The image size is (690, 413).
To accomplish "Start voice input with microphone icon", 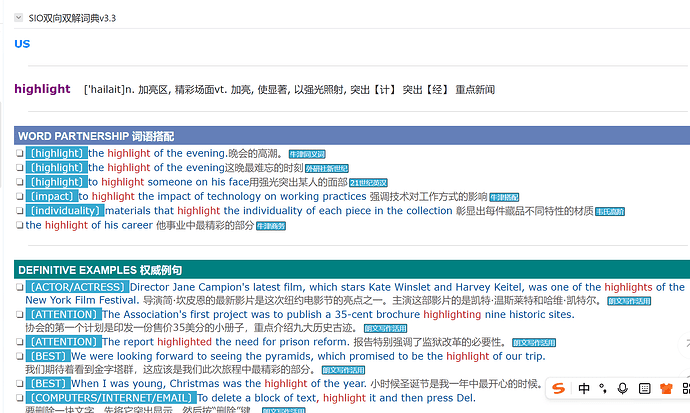I will [622, 389].
